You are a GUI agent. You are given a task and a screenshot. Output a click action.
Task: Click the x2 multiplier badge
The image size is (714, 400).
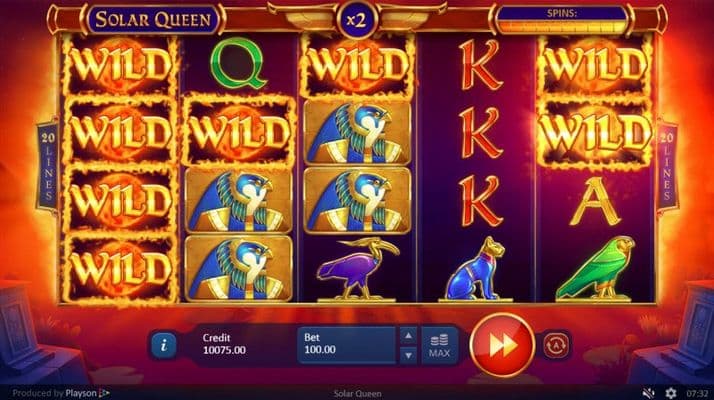357,20
